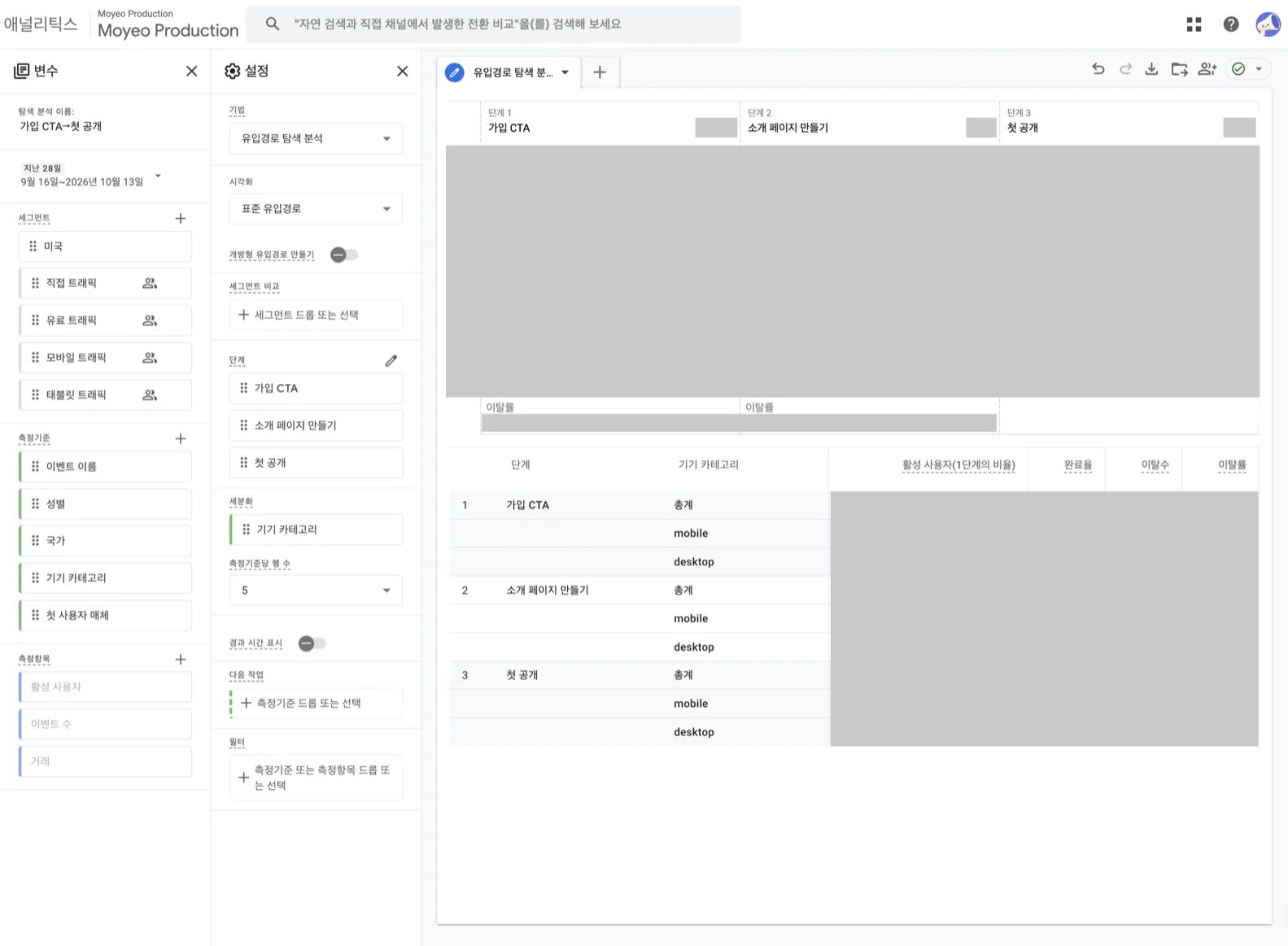Click 세그먼트 드롭 또는 선택 button
1288x946 pixels.
click(316, 315)
